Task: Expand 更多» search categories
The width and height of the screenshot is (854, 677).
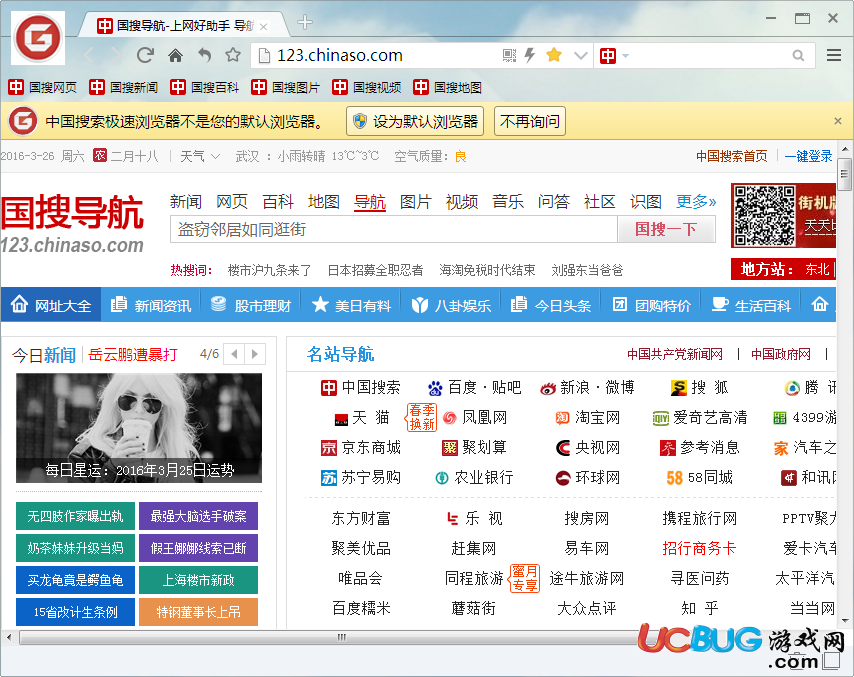Action: click(x=696, y=202)
